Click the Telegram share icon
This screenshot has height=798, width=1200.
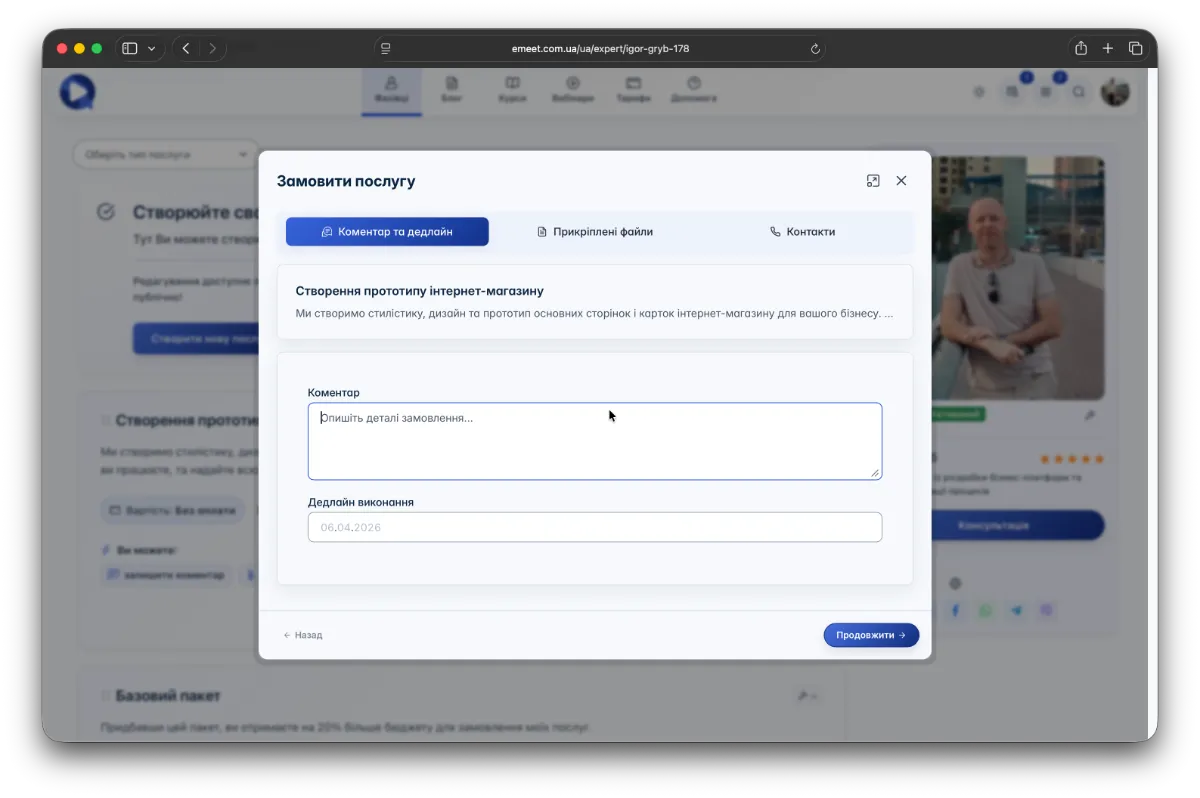click(1017, 610)
